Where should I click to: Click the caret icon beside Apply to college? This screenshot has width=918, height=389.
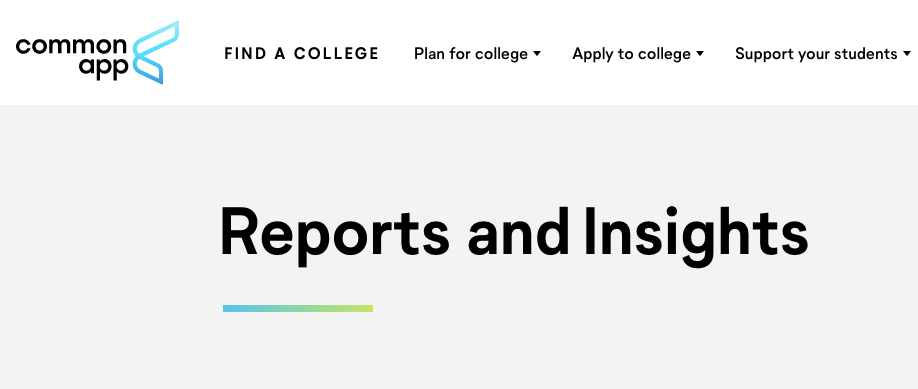point(700,54)
